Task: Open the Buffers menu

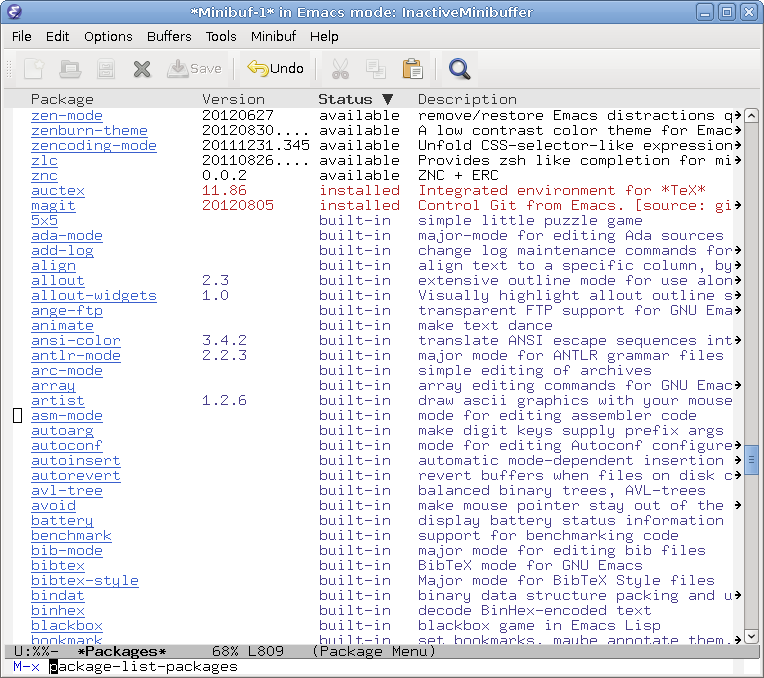Action: (169, 36)
